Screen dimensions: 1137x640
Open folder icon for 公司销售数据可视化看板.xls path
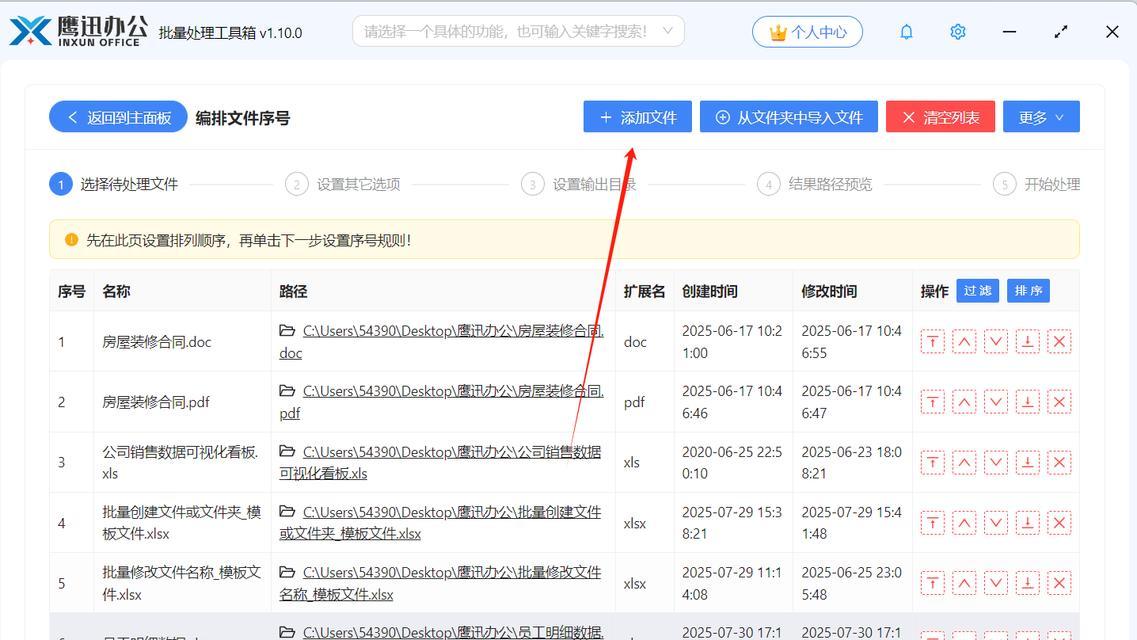(287, 452)
